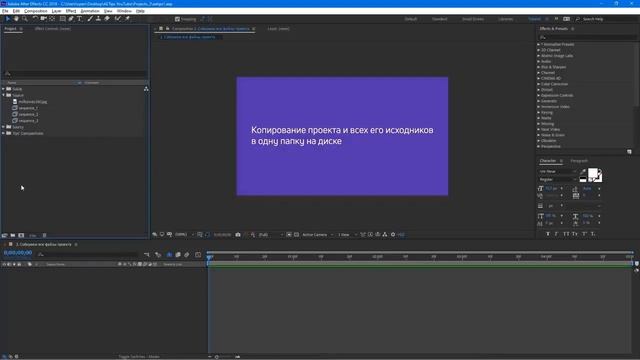The height and width of the screenshot is (360, 640).
Task: Switch to the Small Screen workspace
Action: pyautogui.click(x=473, y=19)
